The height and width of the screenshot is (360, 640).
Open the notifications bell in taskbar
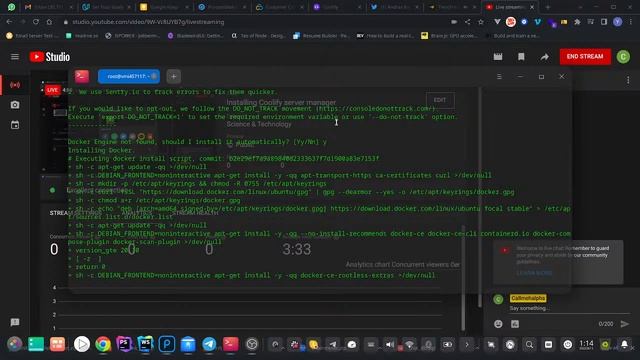coord(624,345)
